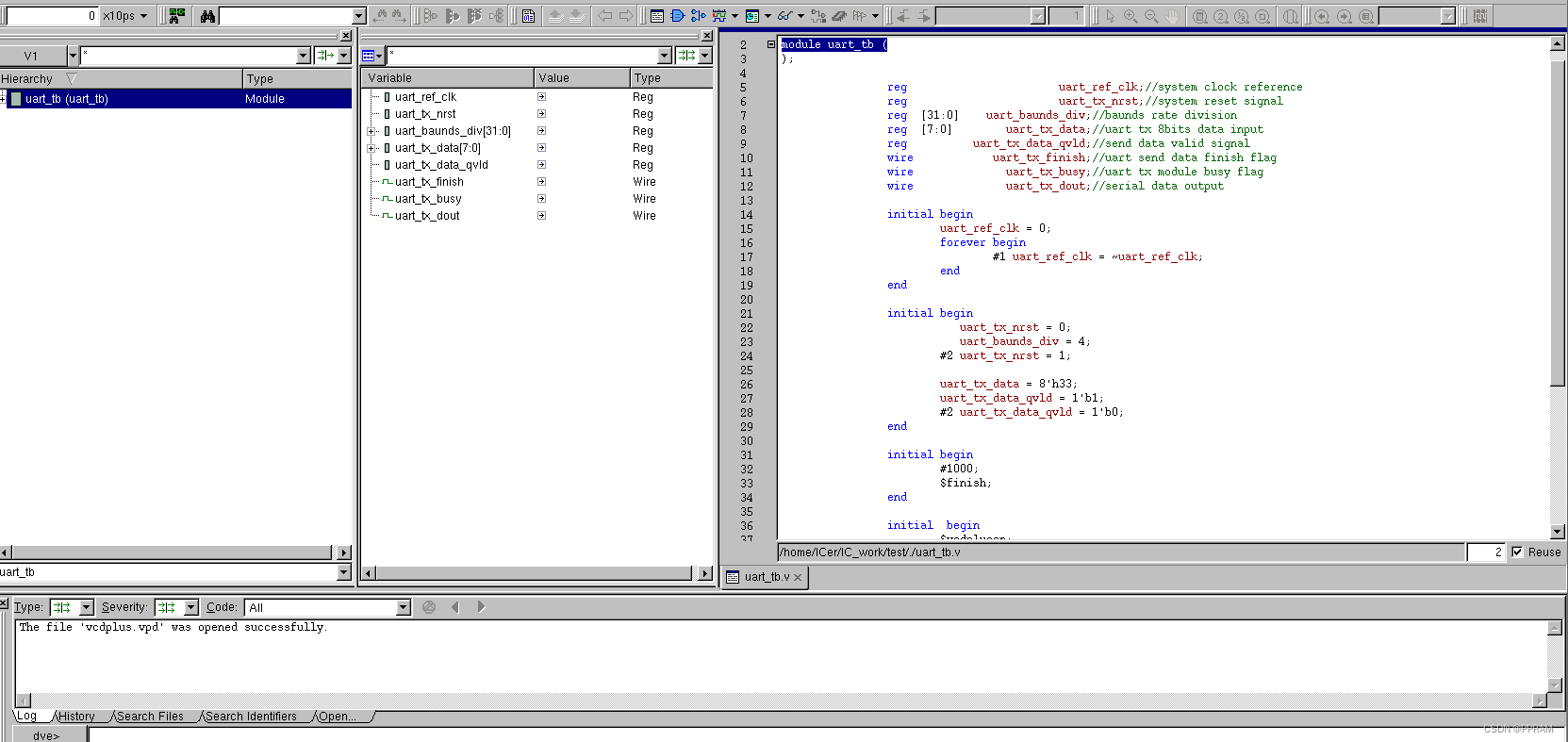Switch to the Search Identifiers tab
The width and height of the screenshot is (1568, 742).
coord(251,717)
